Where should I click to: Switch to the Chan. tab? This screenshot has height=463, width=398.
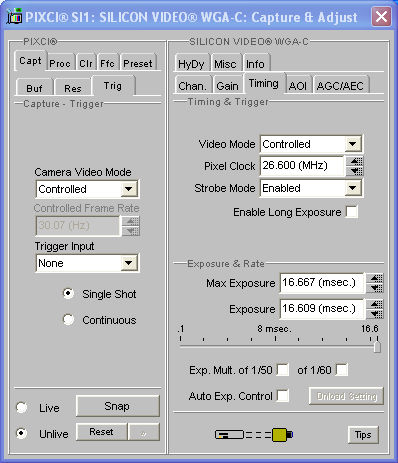click(192, 86)
